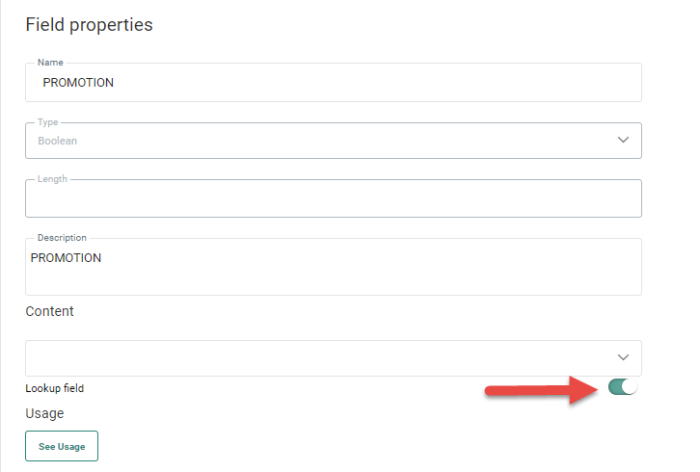Click the See Usage button
This screenshot has width=700, height=472.
pyautogui.click(x=61, y=446)
